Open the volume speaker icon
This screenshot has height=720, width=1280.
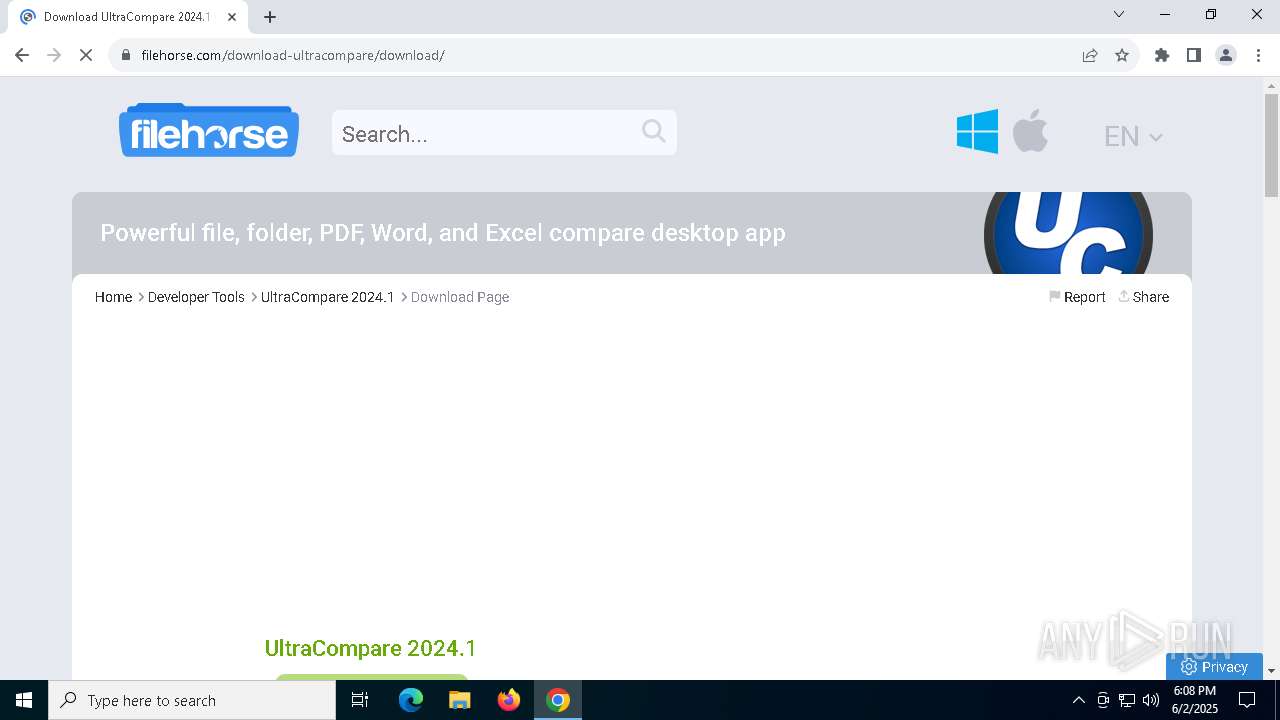pyautogui.click(x=1151, y=700)
